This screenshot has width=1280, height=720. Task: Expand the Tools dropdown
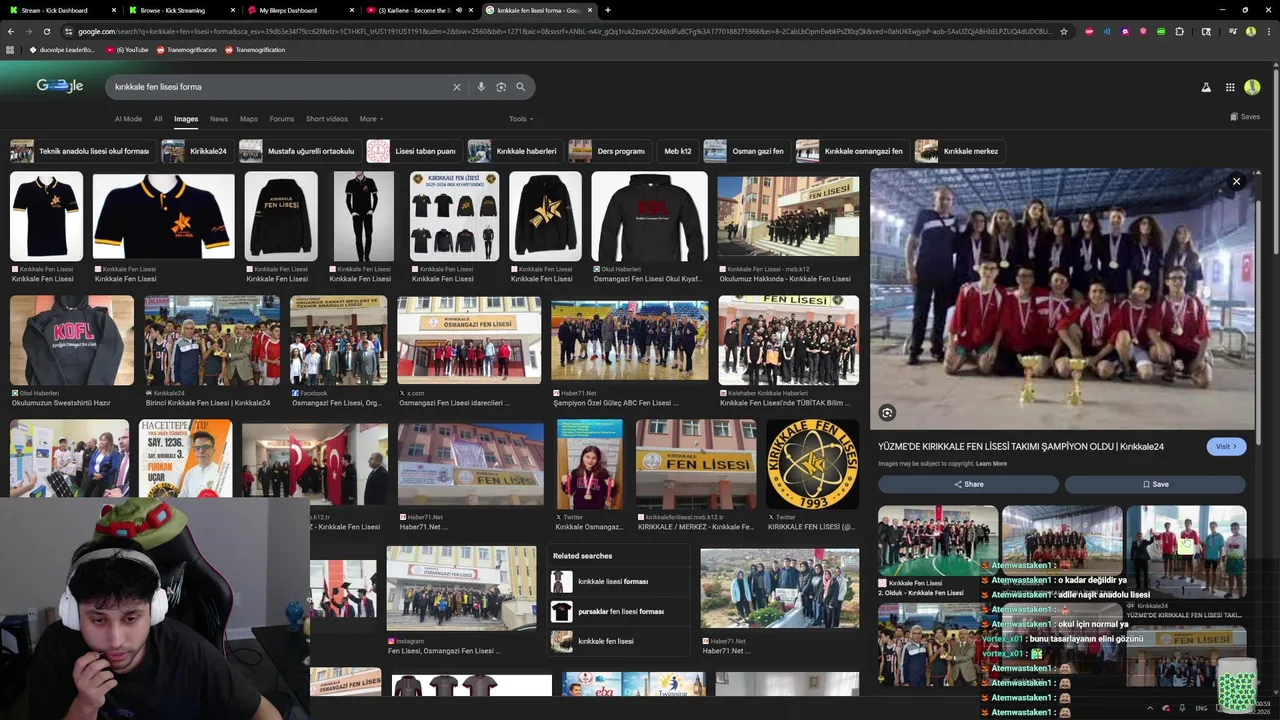coord(520,119)
